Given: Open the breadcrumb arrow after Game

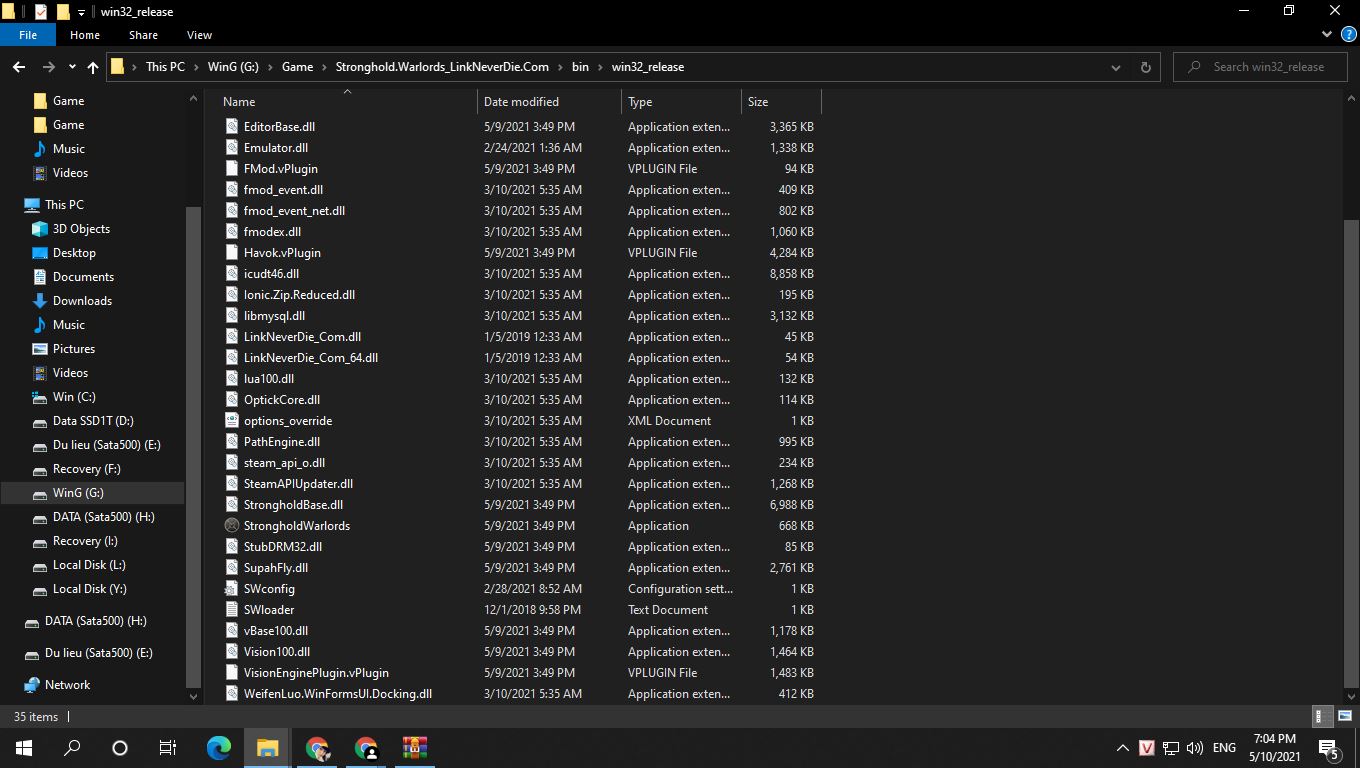Looking at the screenshot, I should click(324, 67).
